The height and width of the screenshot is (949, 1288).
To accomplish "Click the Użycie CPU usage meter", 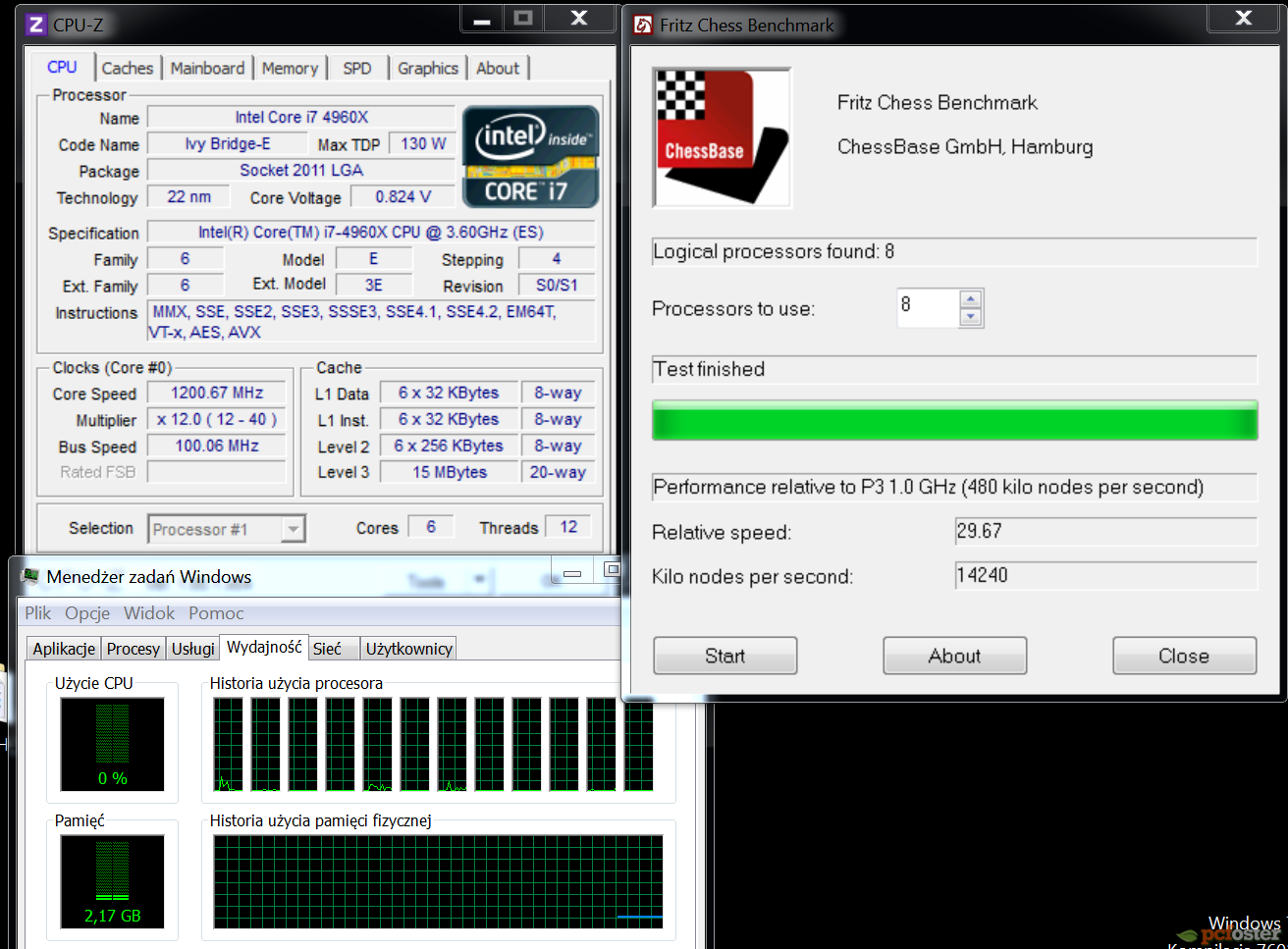I will click(x=112, y=744).
